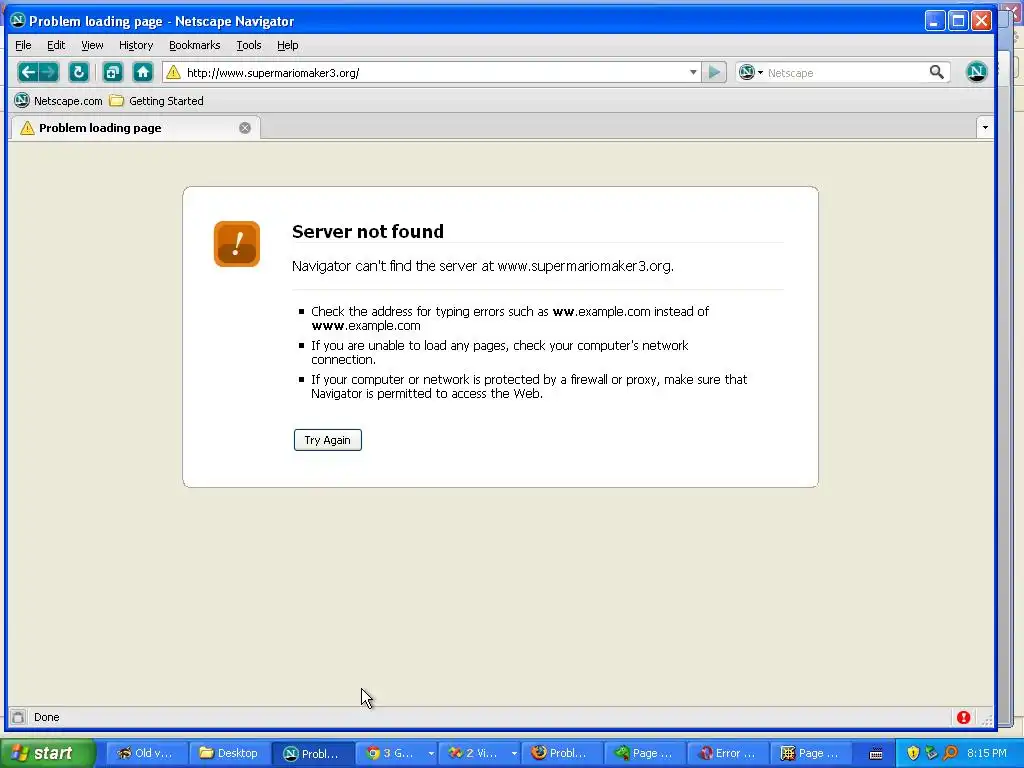Open the 2 Vi... taskbar group dropdown
1024x768 pixels.
click(x=514, y=753)
